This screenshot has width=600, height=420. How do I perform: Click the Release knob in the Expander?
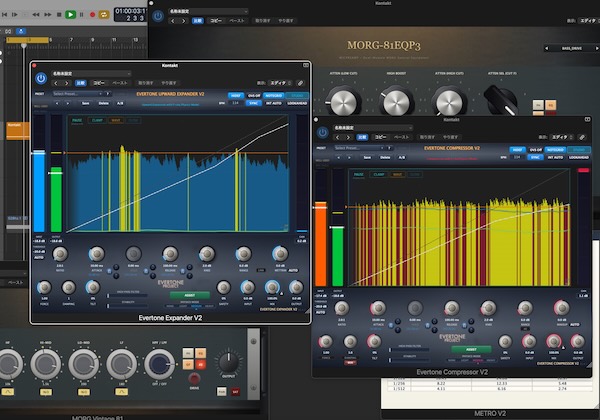click(x=170, y=254)
